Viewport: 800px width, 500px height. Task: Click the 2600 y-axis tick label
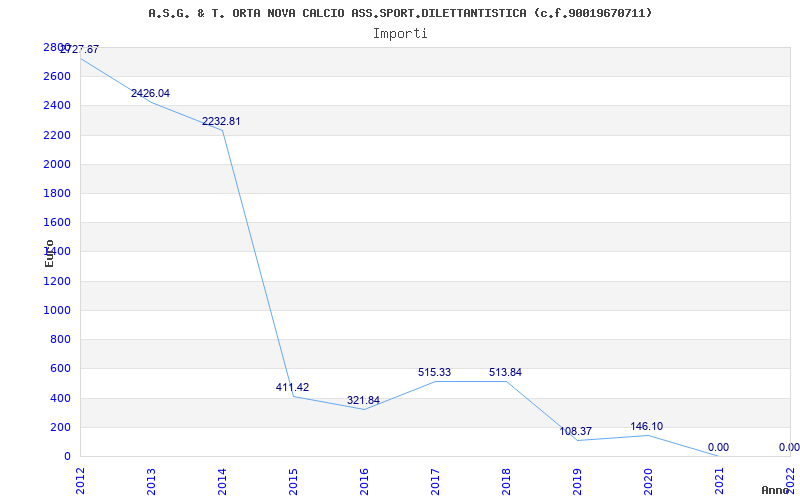click(x=57, y=77)
